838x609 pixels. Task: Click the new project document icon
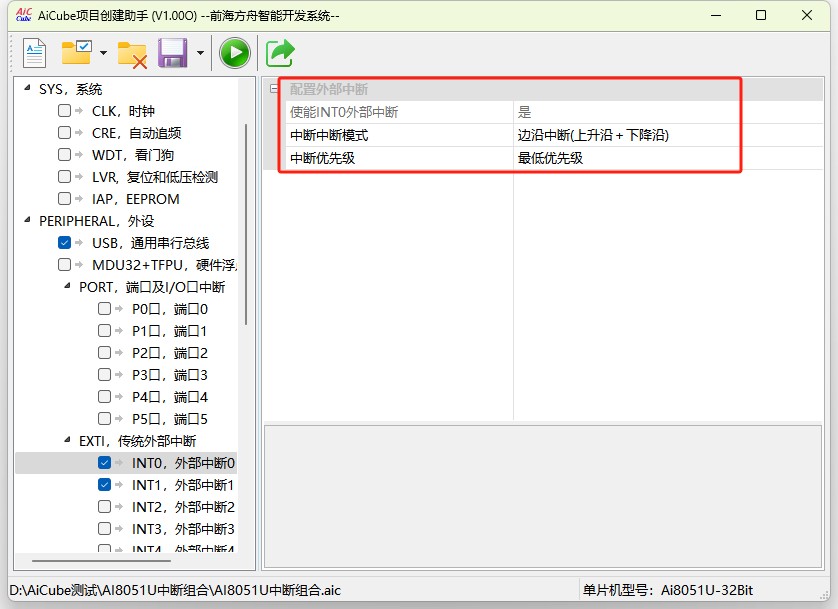click(34, 53)
